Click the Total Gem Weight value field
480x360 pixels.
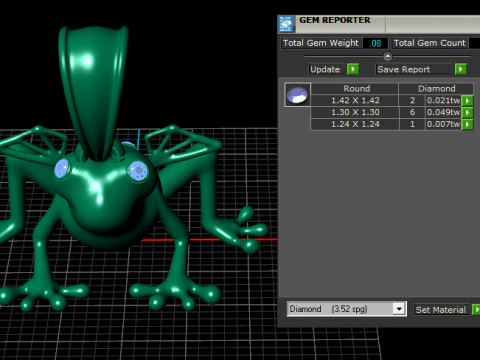[x=375, y=43]
